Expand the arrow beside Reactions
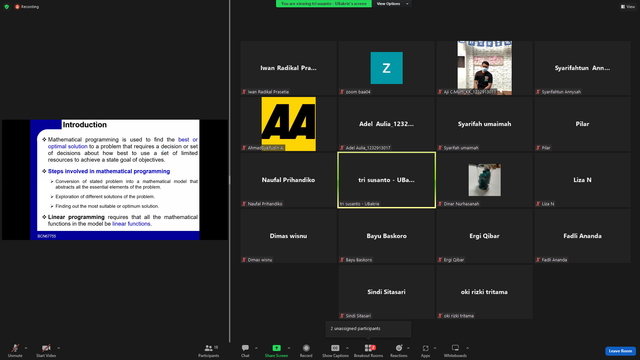 click(x=408, y=348)
